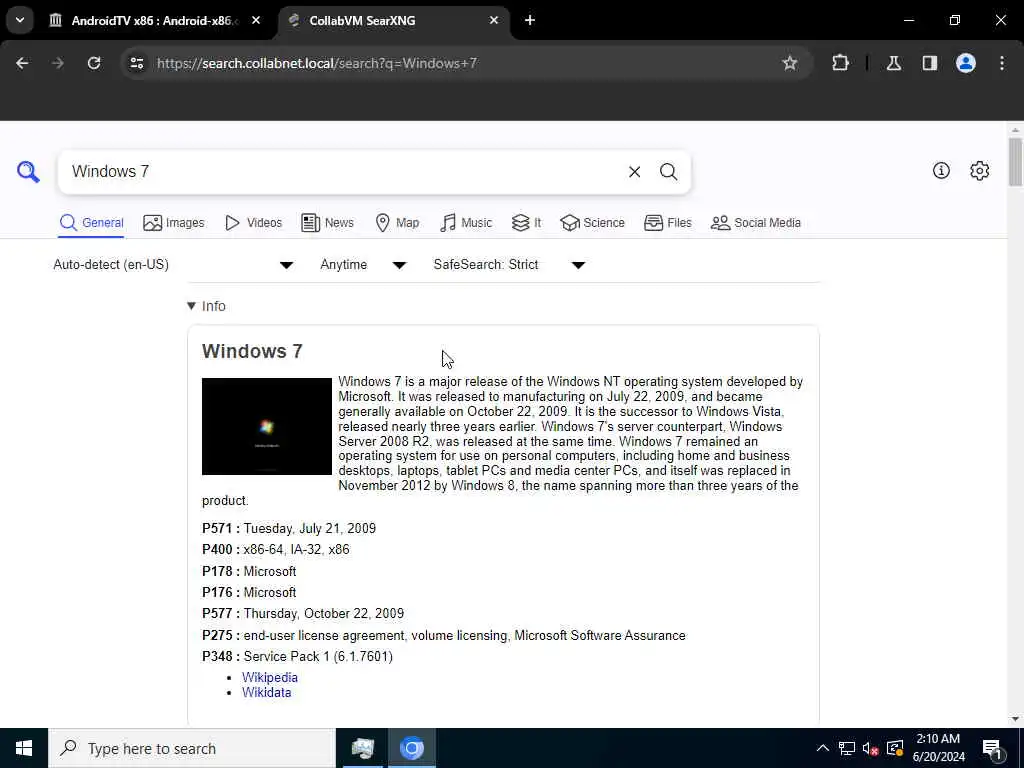Switch to the Social Media category
1024x768 pixels.
coord(756,223)
